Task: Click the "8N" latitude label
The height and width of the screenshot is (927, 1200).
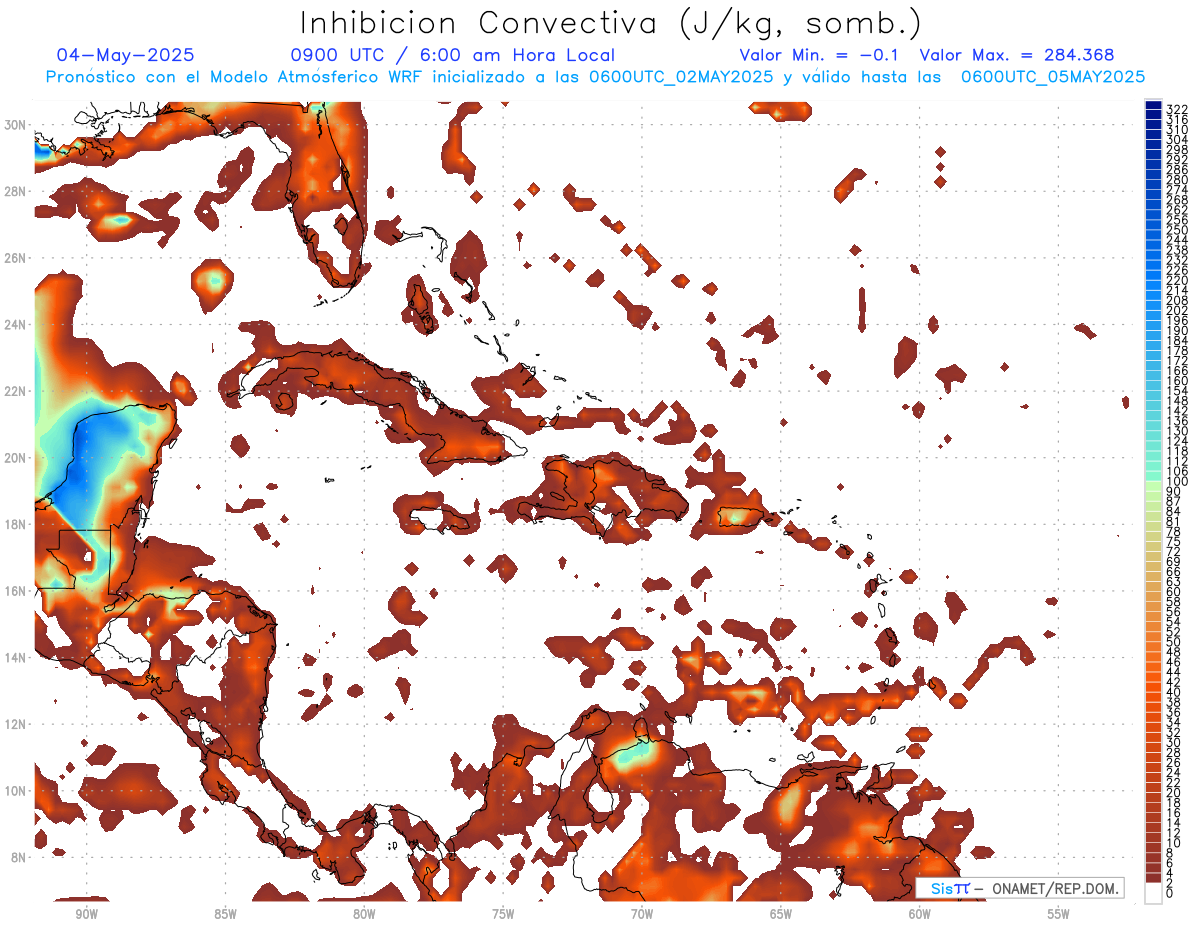Action: pyautogui.click(x=18, y=857)
